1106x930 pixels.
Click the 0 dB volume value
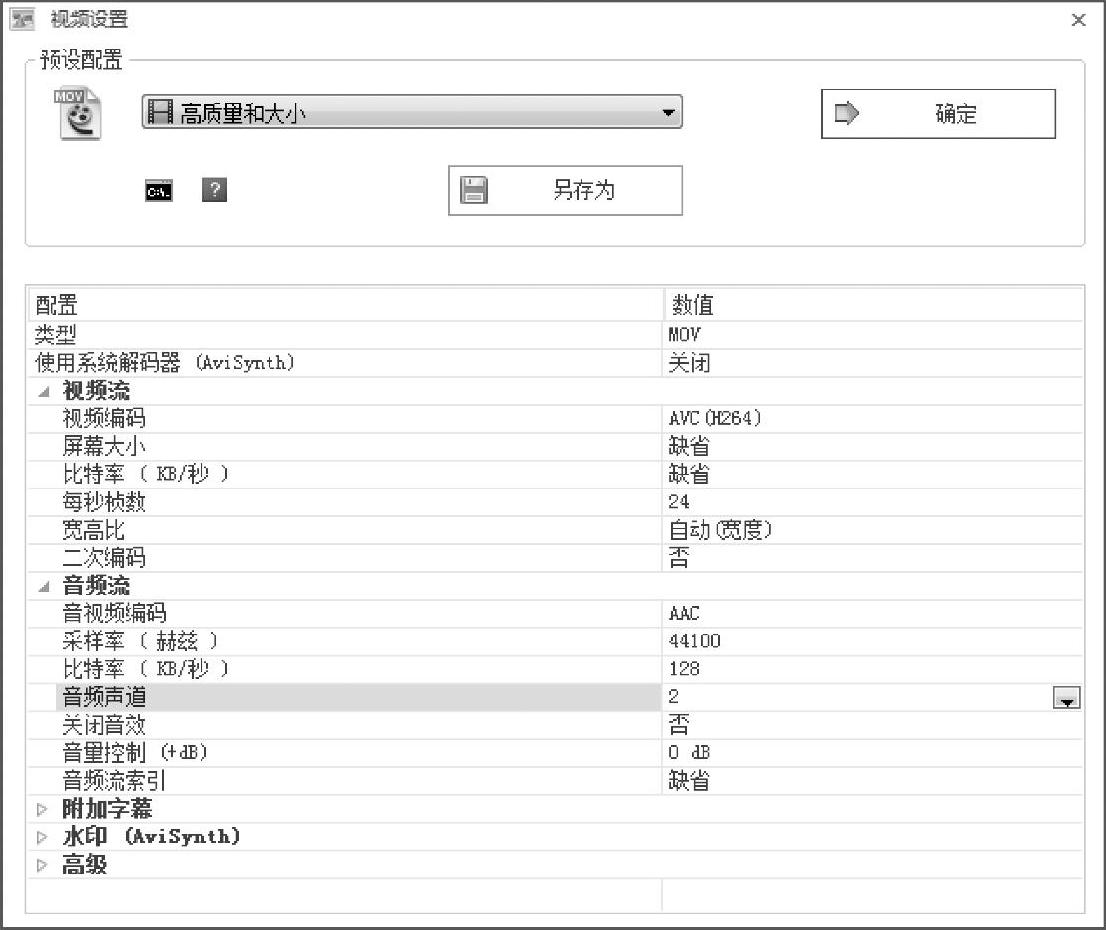[x=873, y=753]
